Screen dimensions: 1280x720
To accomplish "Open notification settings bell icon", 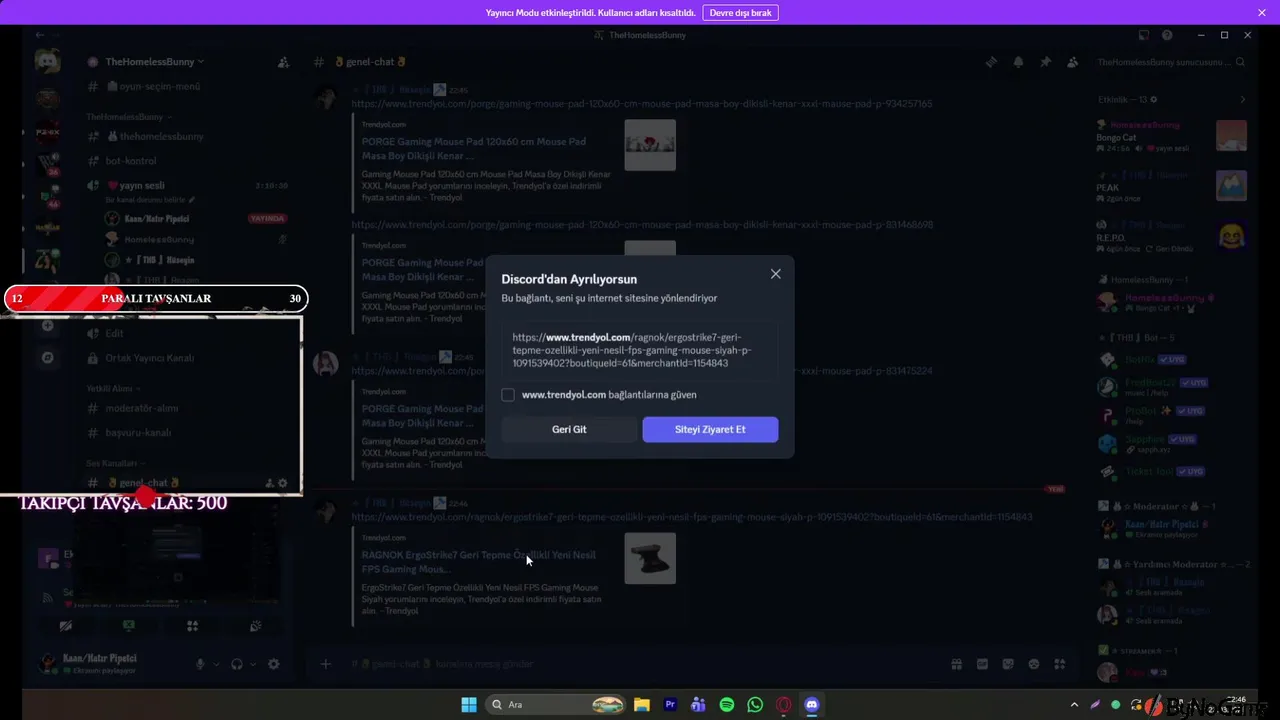I will (x=1018, y=62).
